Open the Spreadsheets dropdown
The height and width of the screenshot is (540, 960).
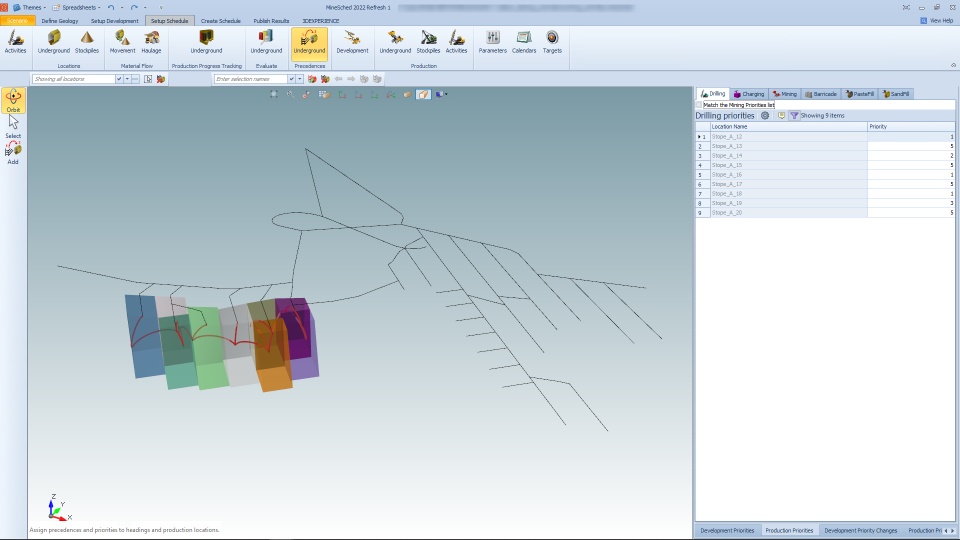point(77,7)
